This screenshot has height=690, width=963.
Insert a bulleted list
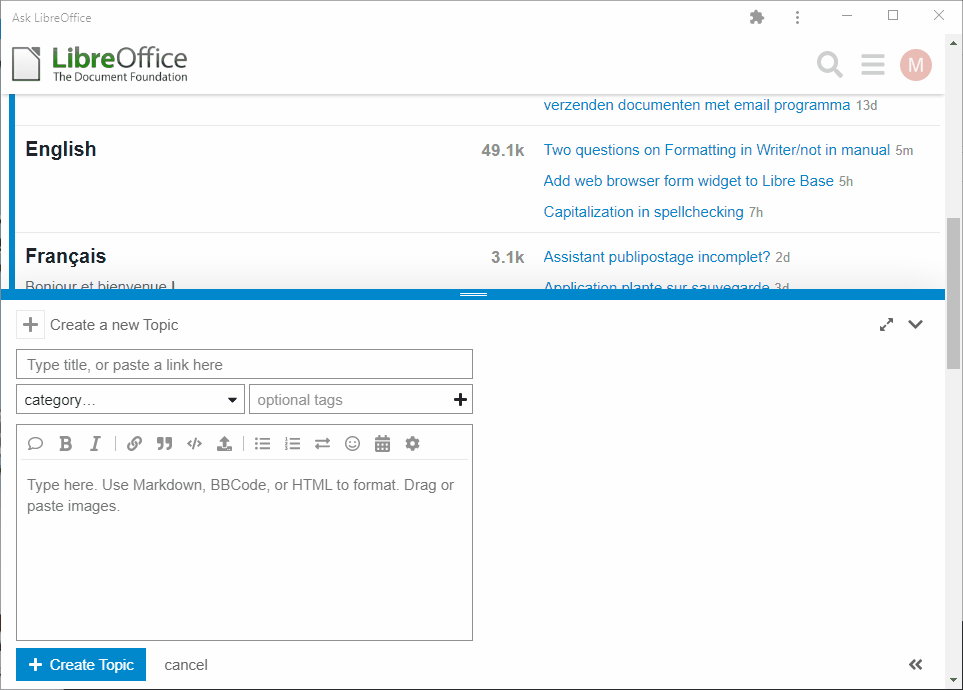263,444
